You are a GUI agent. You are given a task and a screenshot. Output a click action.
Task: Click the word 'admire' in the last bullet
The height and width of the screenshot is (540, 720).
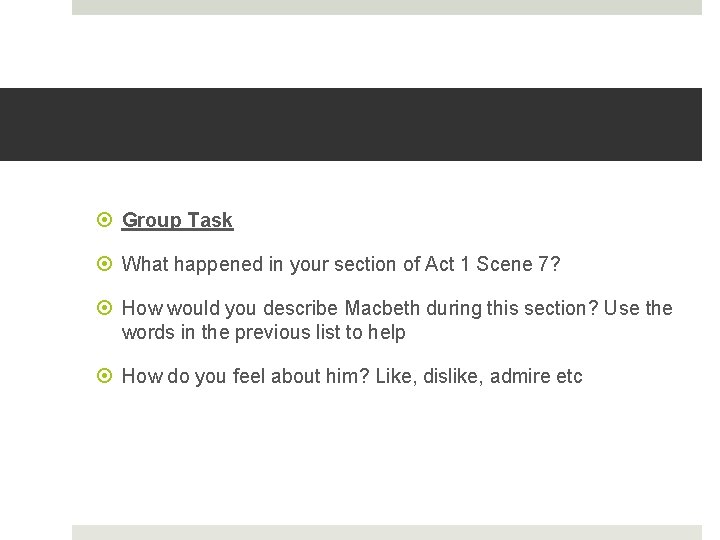click(519, 377)
